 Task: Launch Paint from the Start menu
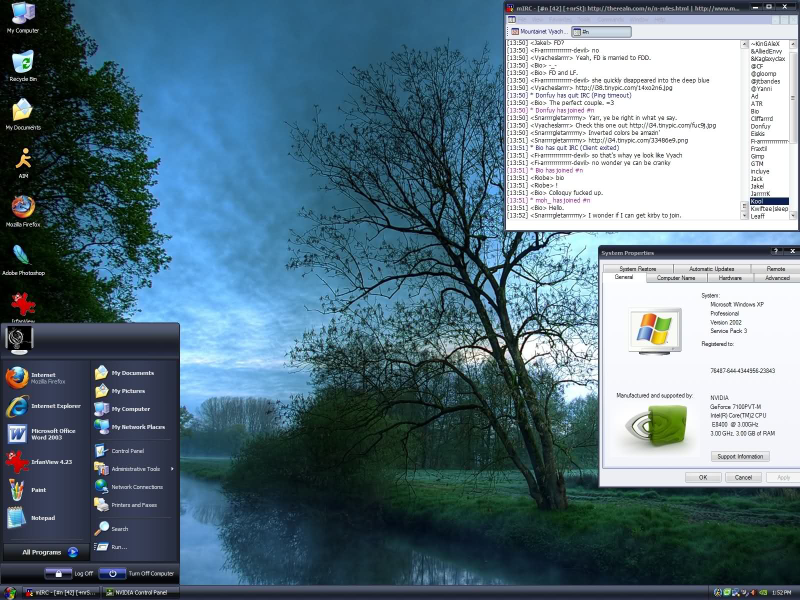[x=45, y=490]
